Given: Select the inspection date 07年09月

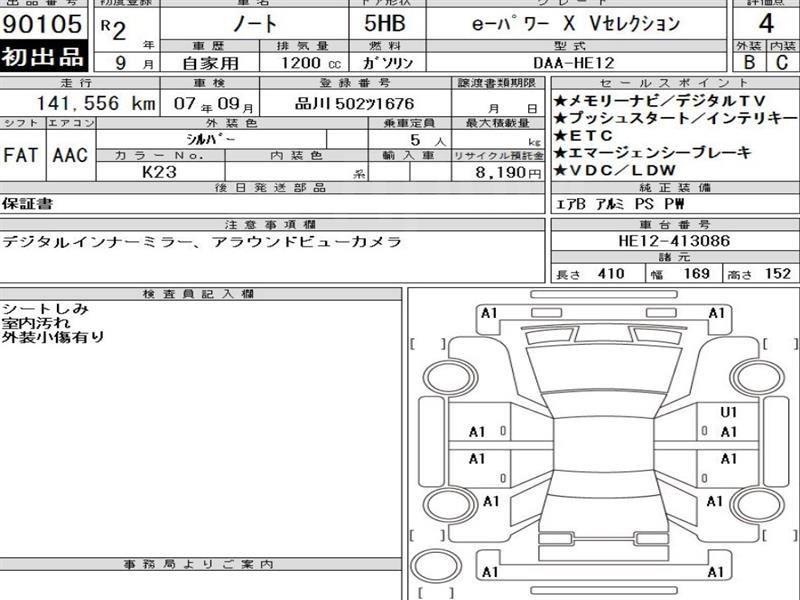Looking at the screenshot, I should [213, 104].
